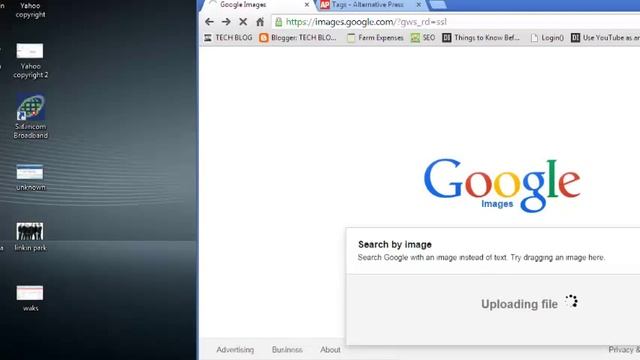Open the Farm Expenses bookmark
This screenshot has height=360, width=640.
tap(375, 38)
